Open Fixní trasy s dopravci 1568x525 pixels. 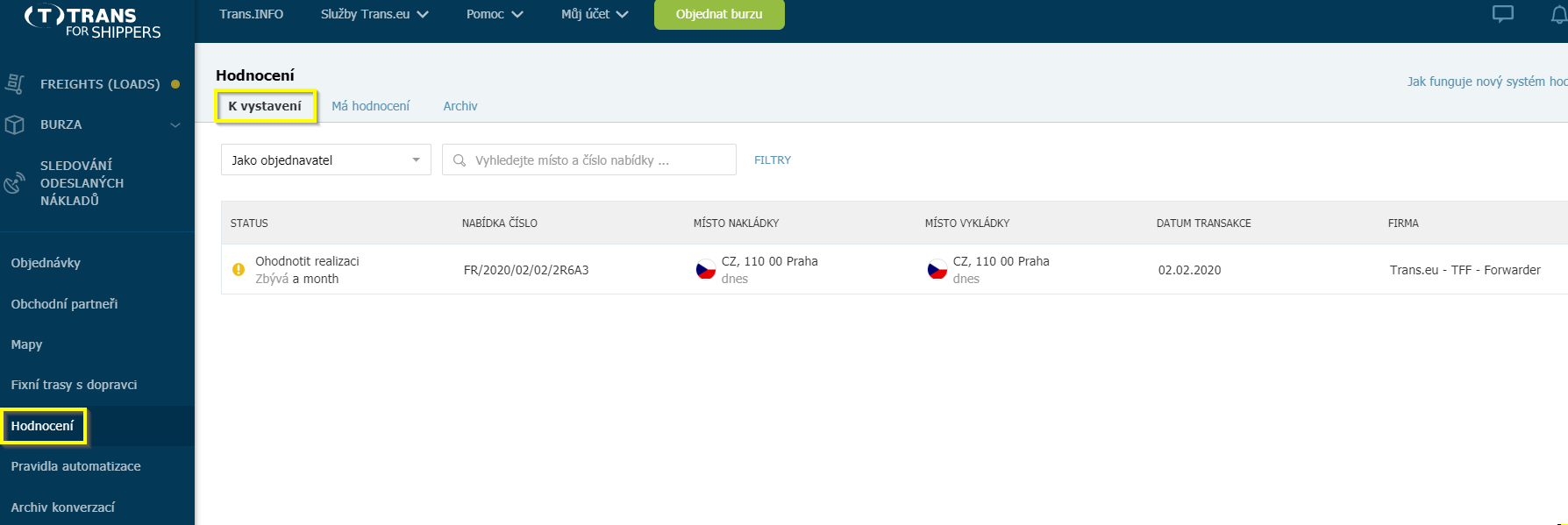74,385
